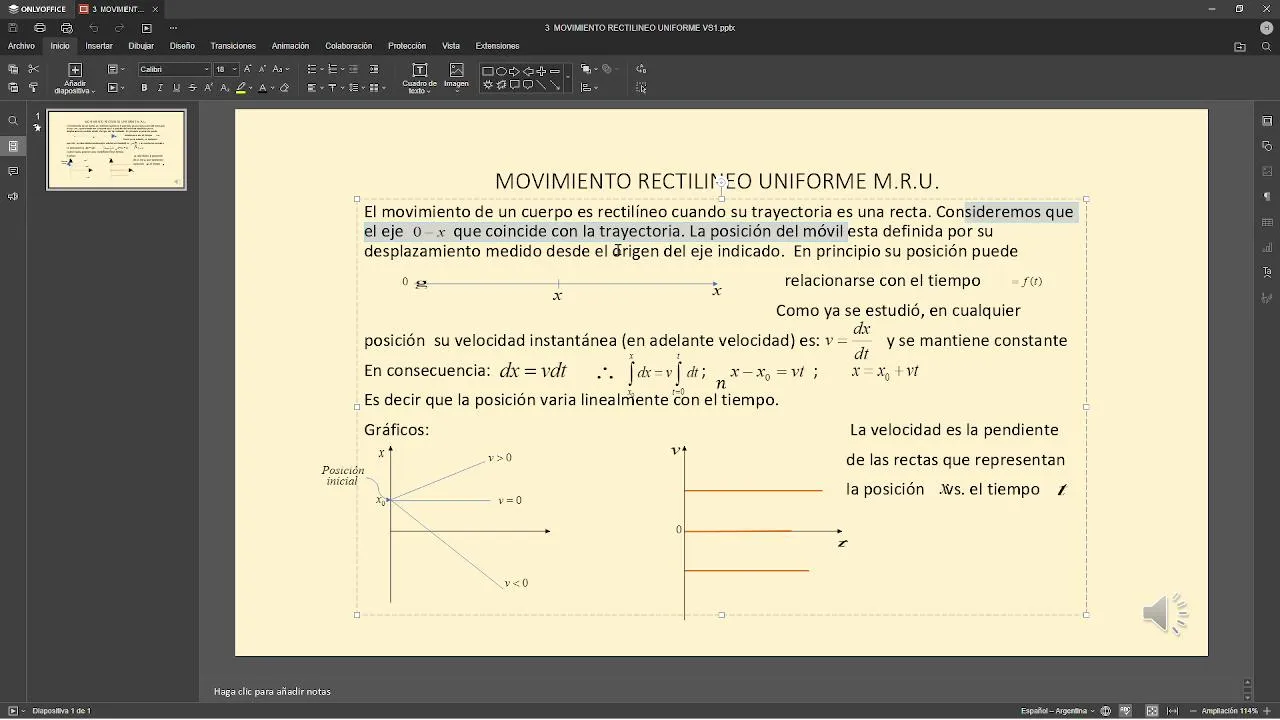Select slide 1 thumbnail in panel
The height and width of the screenshot is (720, 1280).
click(x=116, y=149)
